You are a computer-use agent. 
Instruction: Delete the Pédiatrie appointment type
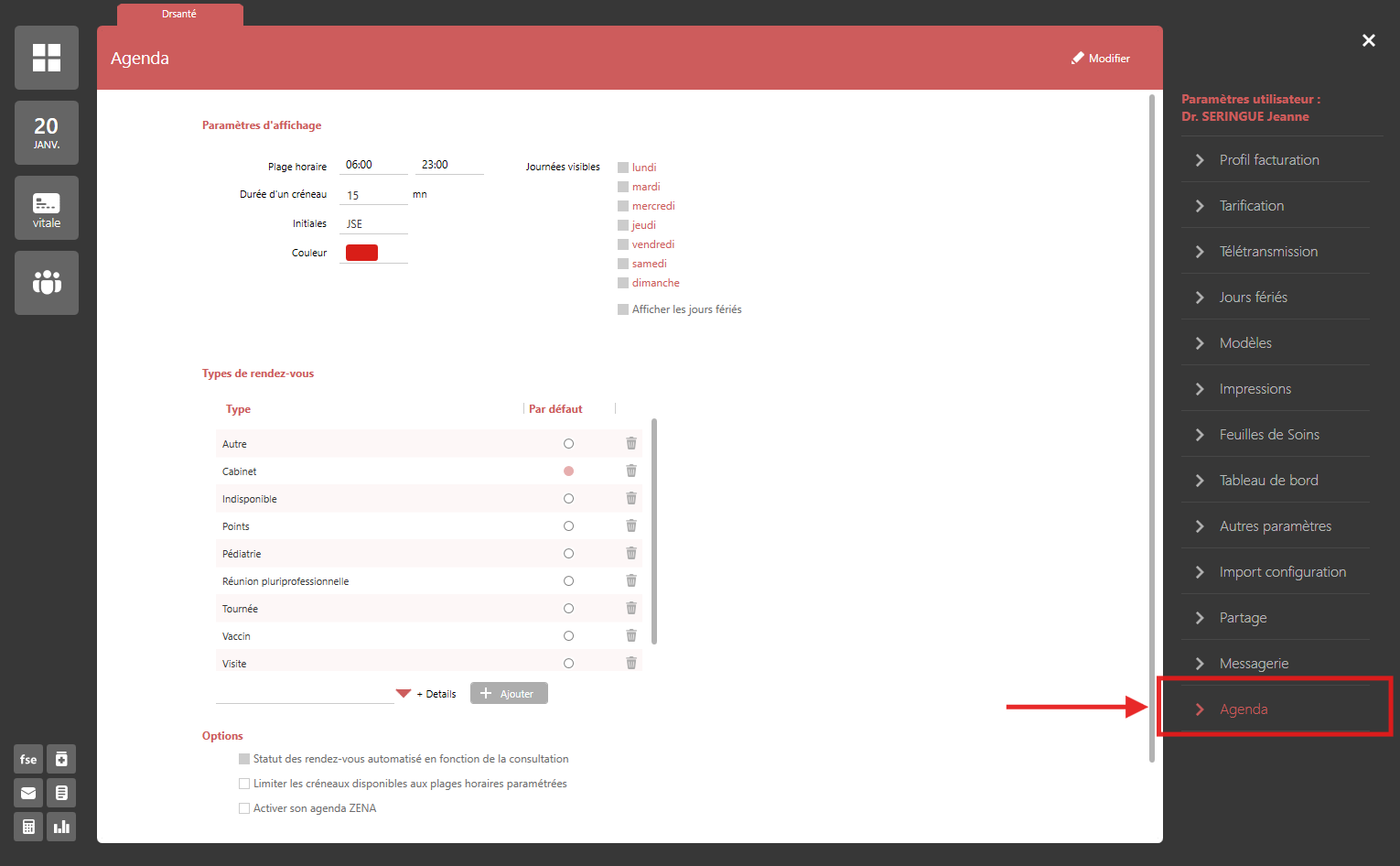click(x=631, y=553)
